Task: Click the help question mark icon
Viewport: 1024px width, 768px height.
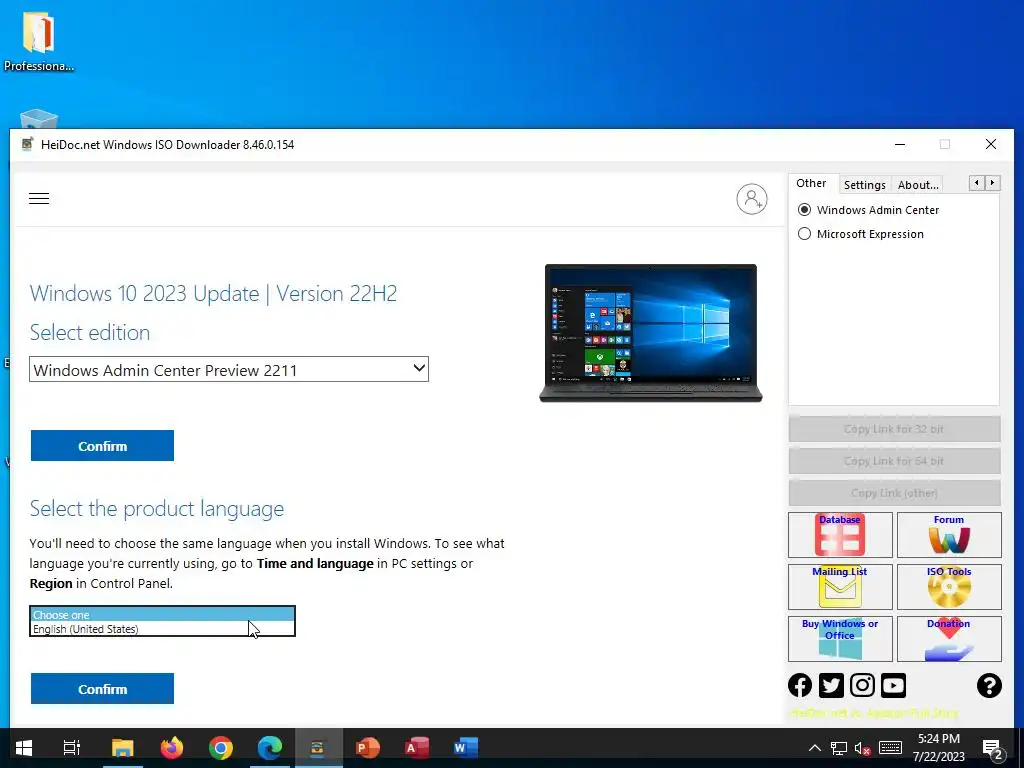Action: tap(989, 685)
